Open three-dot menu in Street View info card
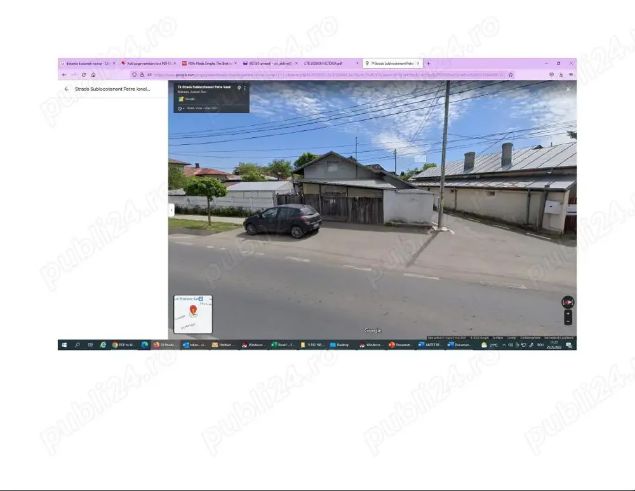The image size is (635, 491). pyautogui.click(x=245, y=88)
